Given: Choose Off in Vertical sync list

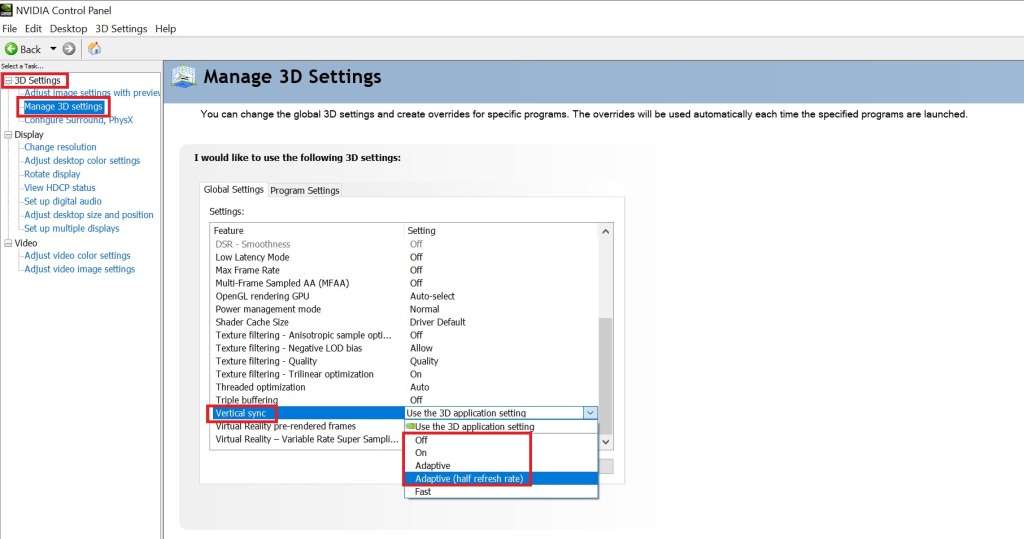Looking at the screenshot, I should [501, 440].
